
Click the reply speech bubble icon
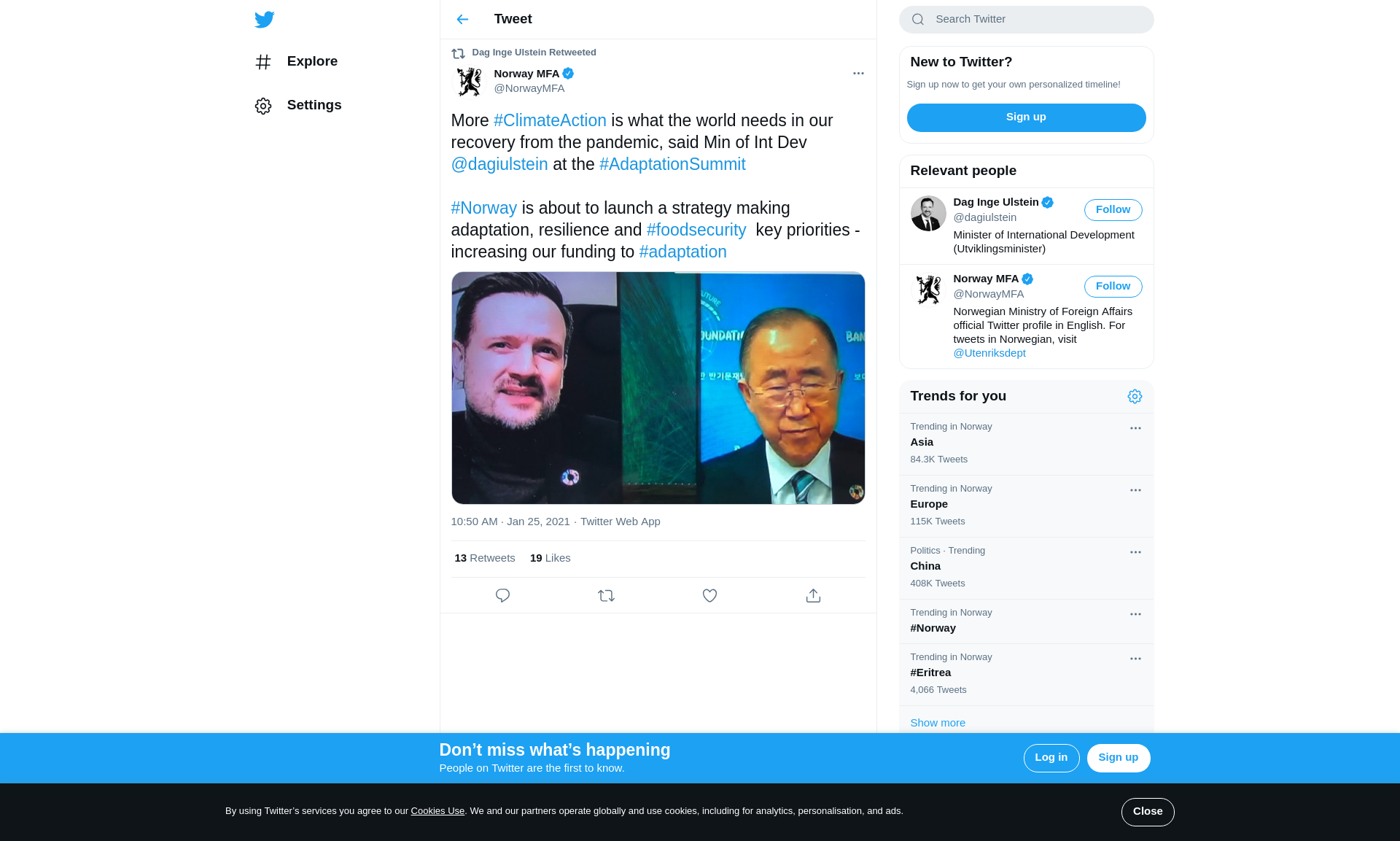click(x=502, y=596)
